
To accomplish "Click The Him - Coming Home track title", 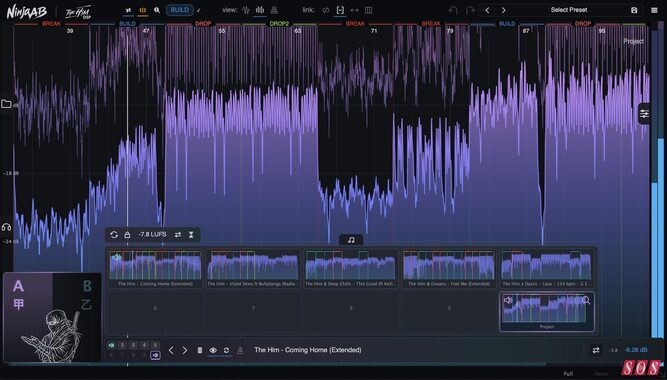I will click(308, 350).
